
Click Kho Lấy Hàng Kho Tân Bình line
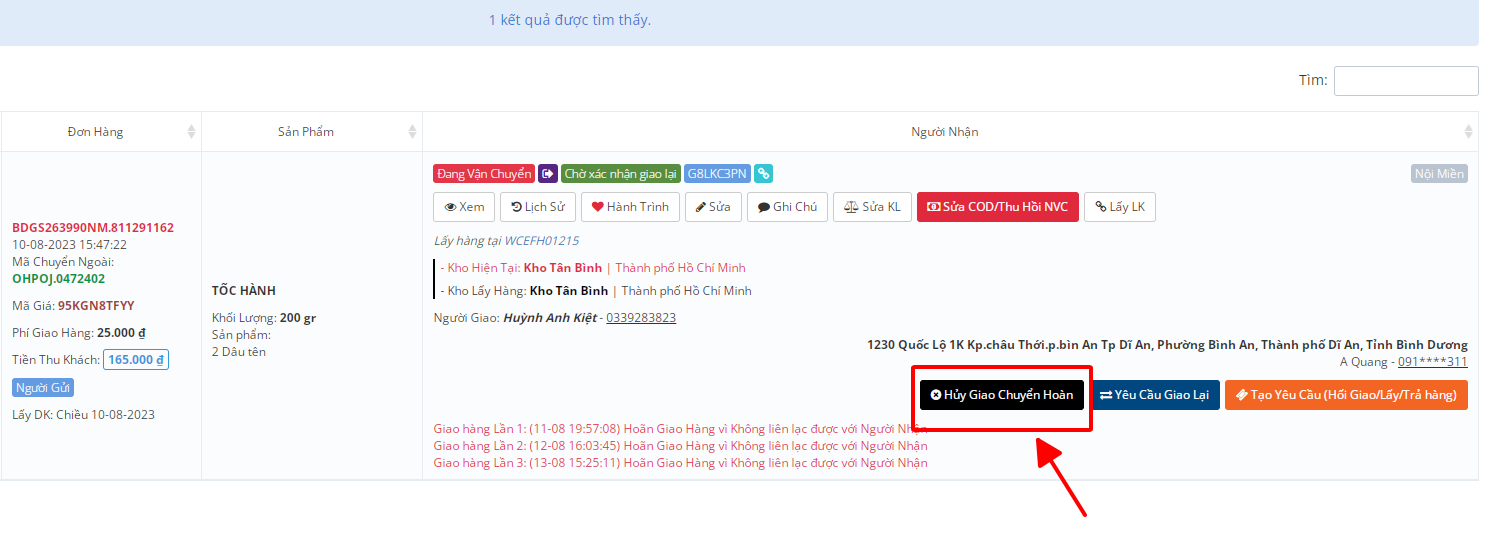(596, 291)
